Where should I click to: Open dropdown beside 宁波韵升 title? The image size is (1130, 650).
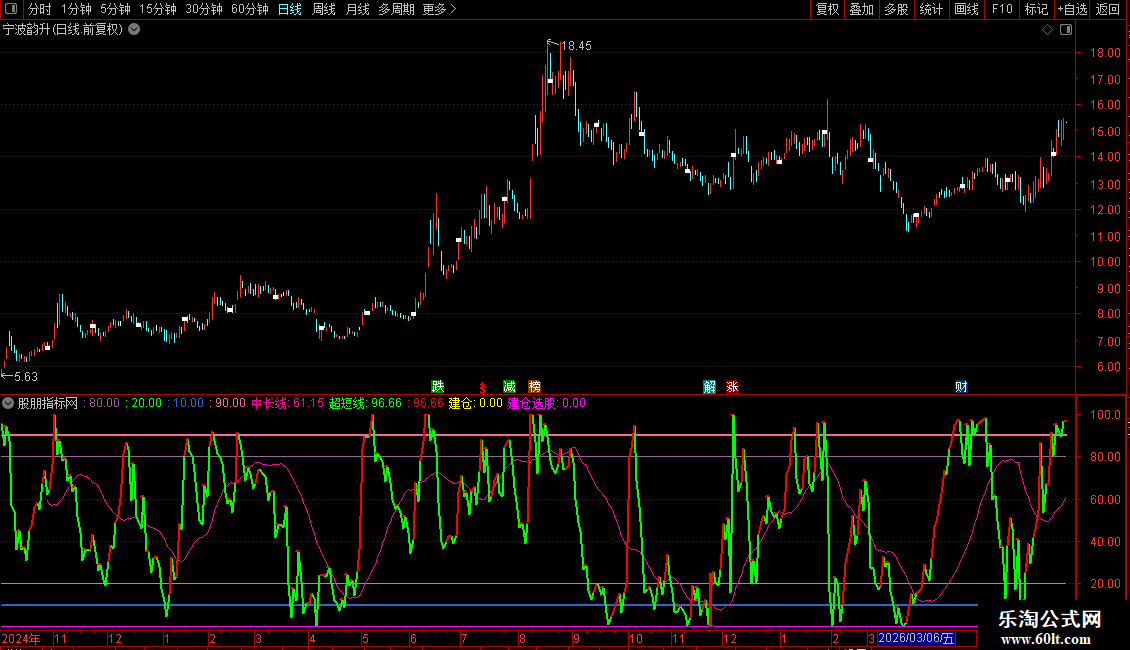pos(134,30)
